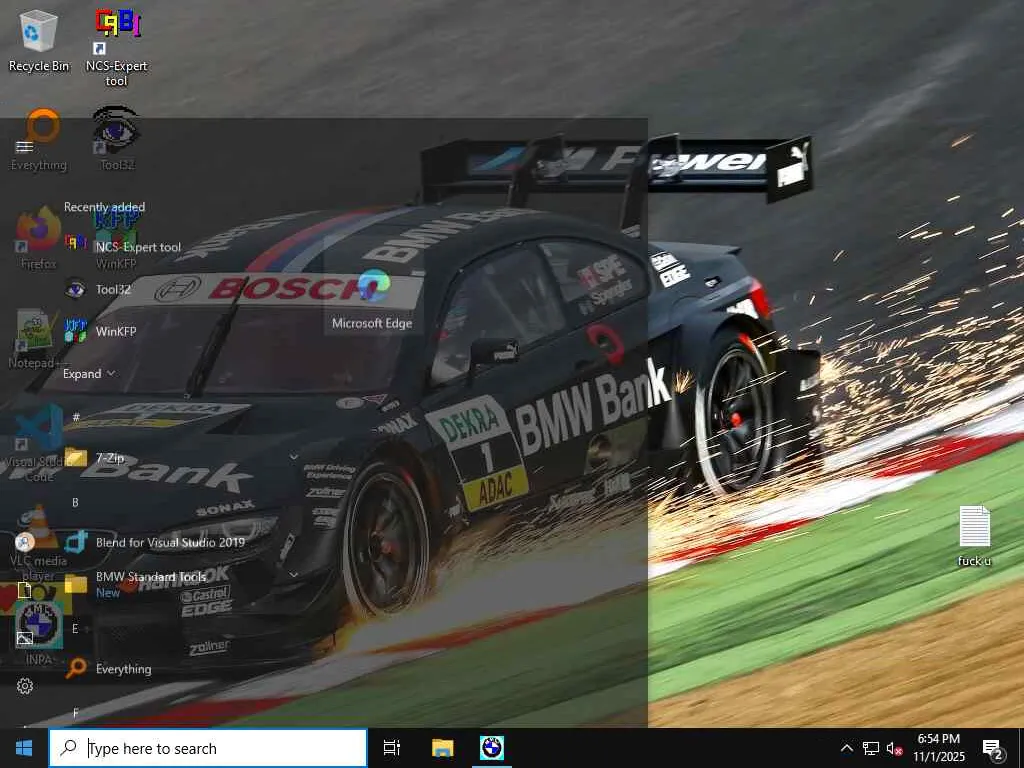
Task: Open Settings gear in the Start menu
Action: pos(25,686)
